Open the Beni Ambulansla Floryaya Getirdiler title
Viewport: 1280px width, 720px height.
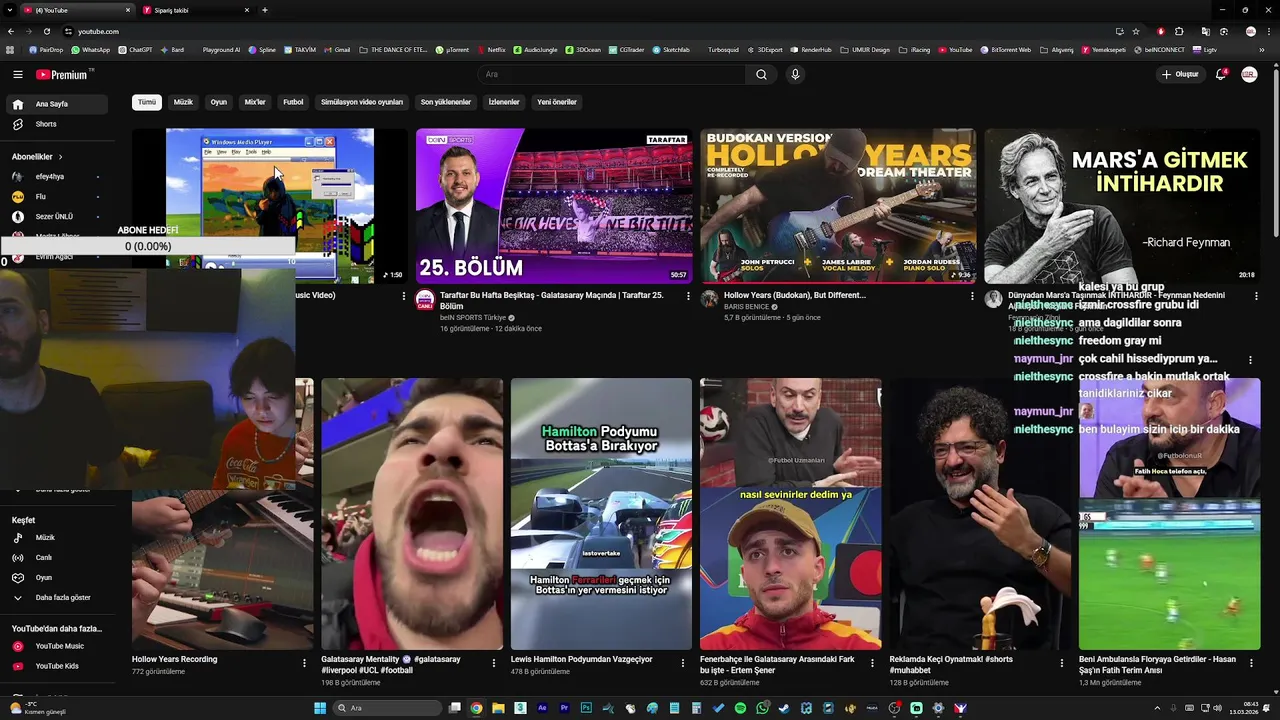pos(1157,664)
